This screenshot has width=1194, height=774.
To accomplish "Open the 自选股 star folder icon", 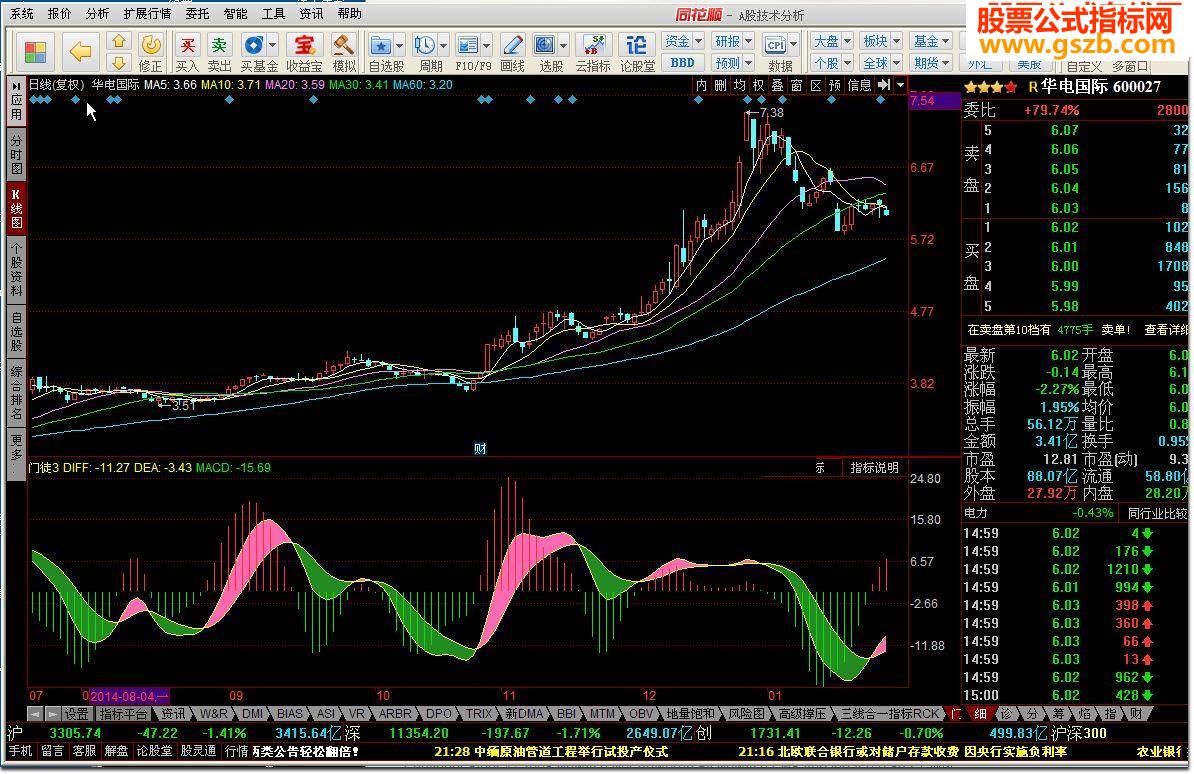I will [x=380, y=46].
